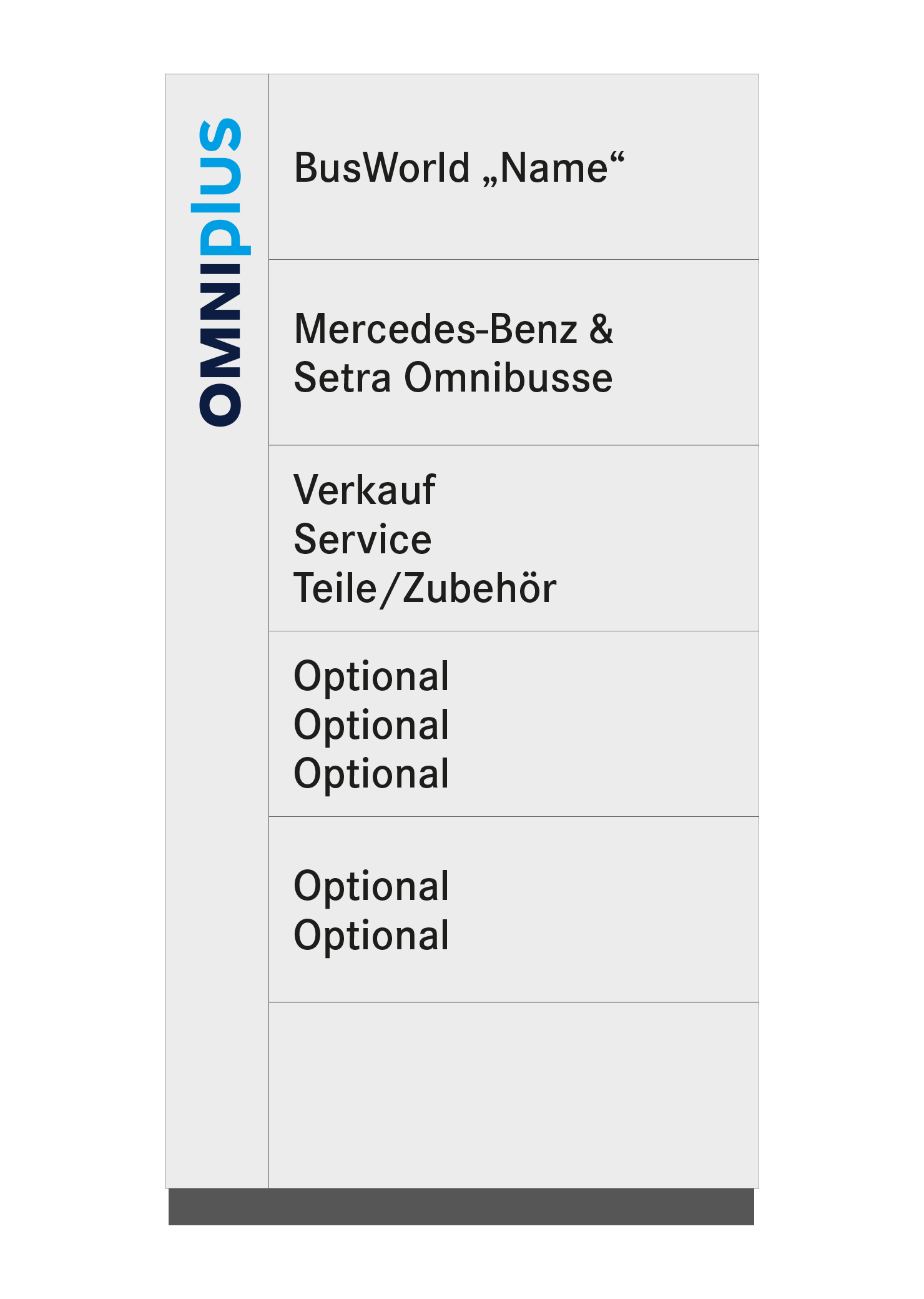Viewport: 924px width, 1299px height.
Task: Click the quoted word "Name" in the top panel
Action: click(x=553, y=169)
